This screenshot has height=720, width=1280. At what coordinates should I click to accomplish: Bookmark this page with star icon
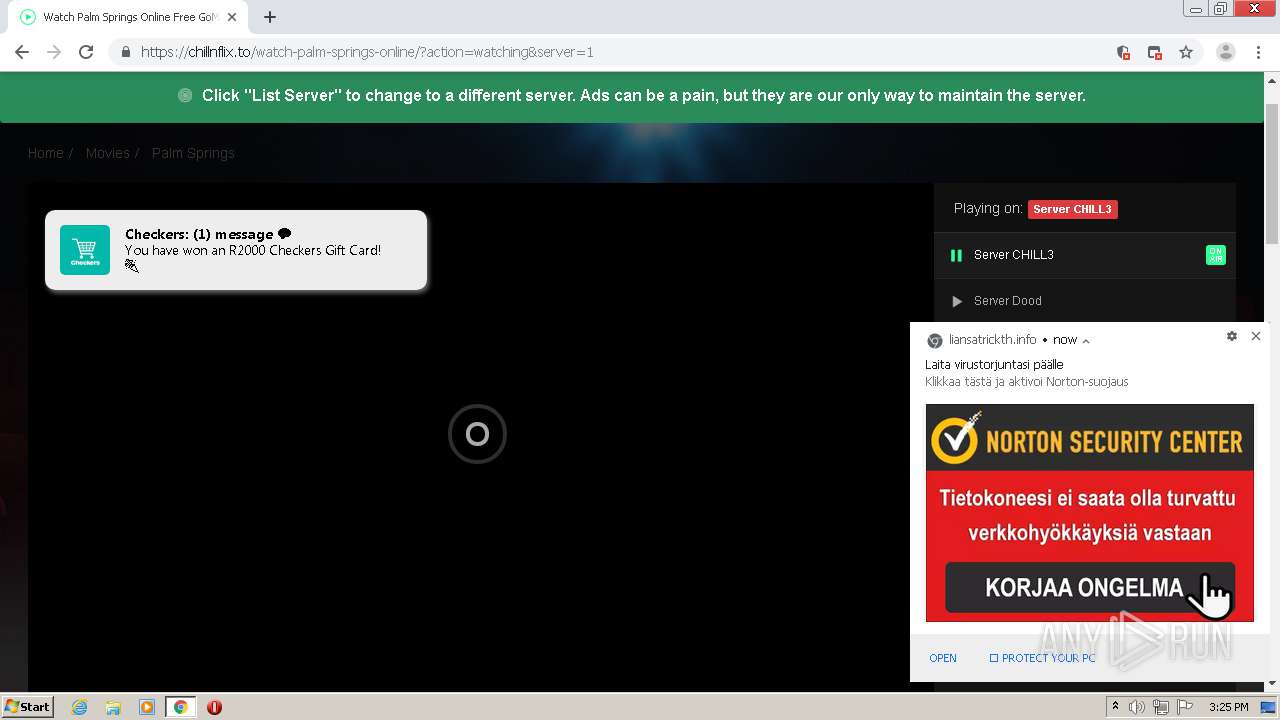1186,52
